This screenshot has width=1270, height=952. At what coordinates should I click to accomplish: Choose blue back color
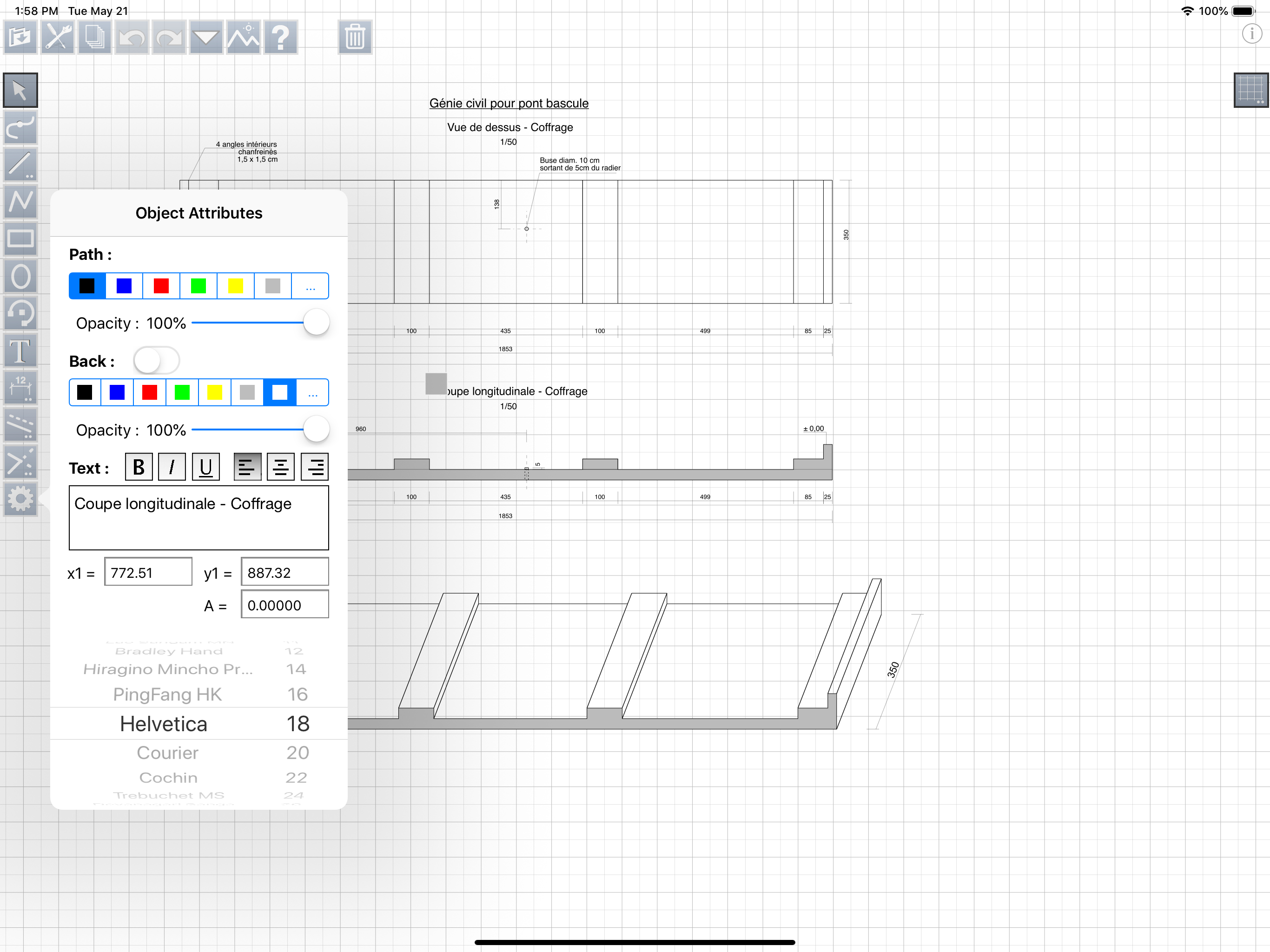(117, 393)
